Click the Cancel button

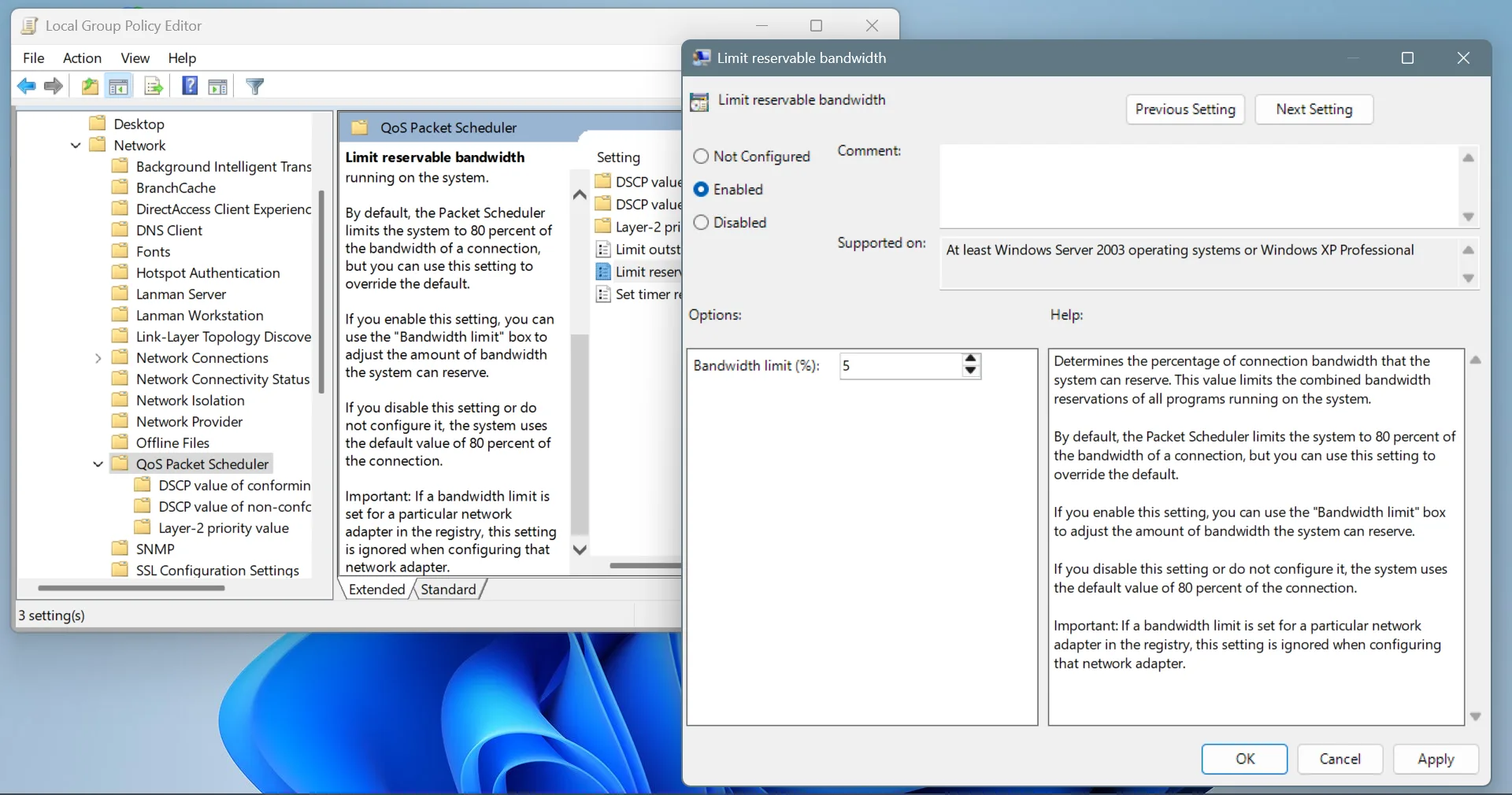pos(1340,759)
